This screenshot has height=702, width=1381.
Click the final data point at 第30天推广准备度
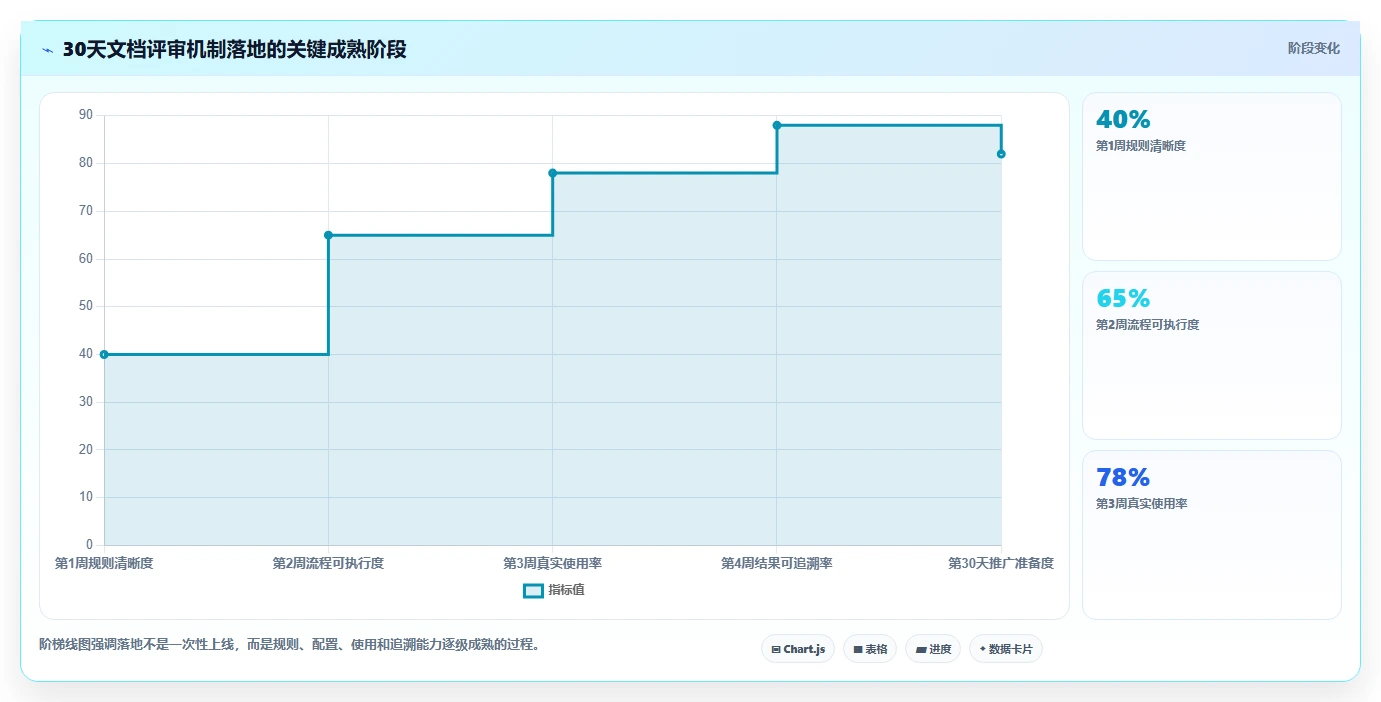pyautogui.click(x=1001, y=154)
